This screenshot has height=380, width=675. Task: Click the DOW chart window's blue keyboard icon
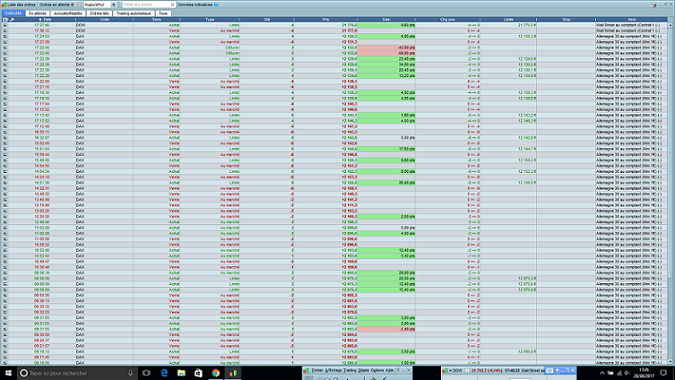(x=549, y=370)
